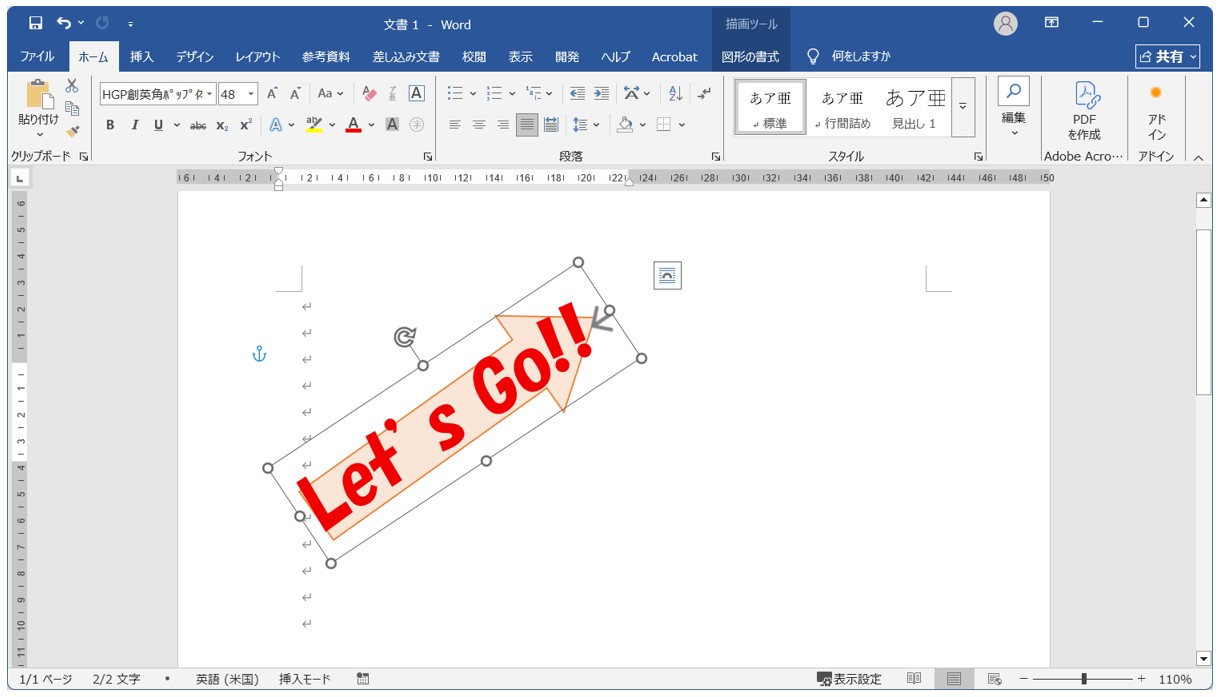Switch to Read Mode view in status bar
This screenshot has height=697, width=1221.
[914, 679]
